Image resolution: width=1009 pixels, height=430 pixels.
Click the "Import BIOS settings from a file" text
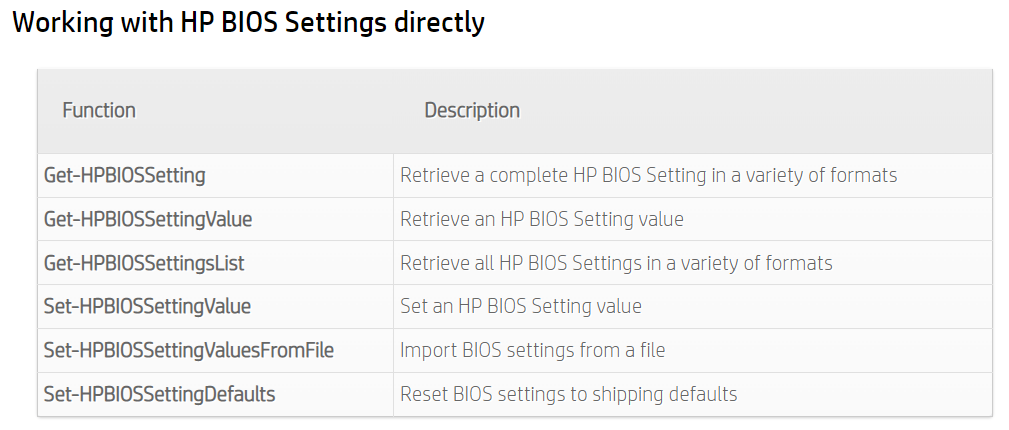pyautogui.click(x=532, y=350)
